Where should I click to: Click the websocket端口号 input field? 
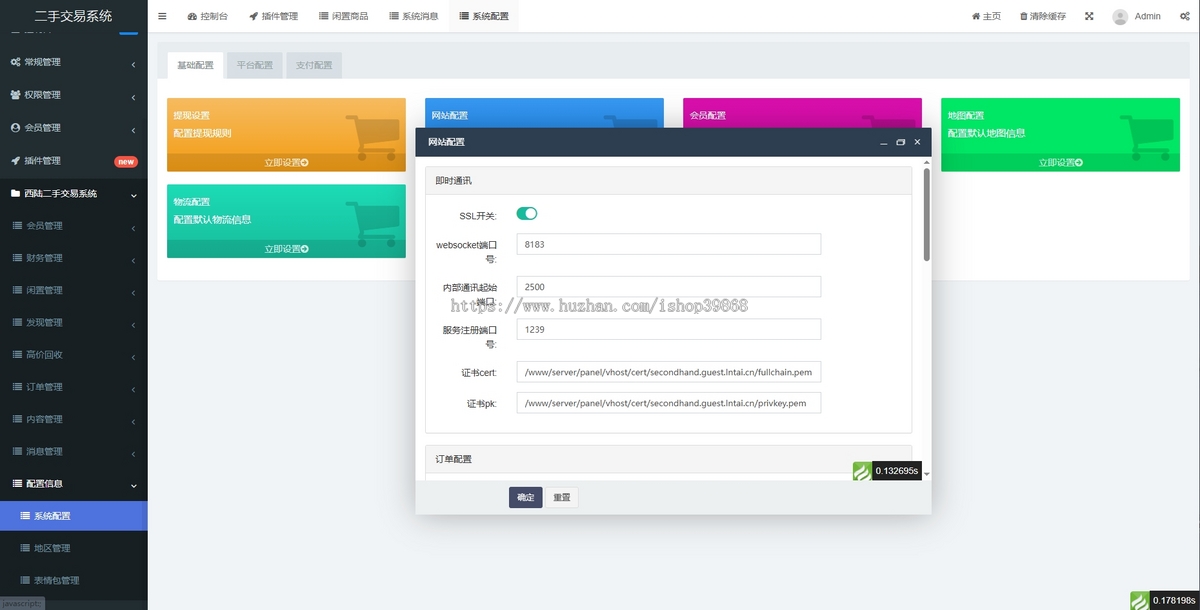click(x=668, y=244)
